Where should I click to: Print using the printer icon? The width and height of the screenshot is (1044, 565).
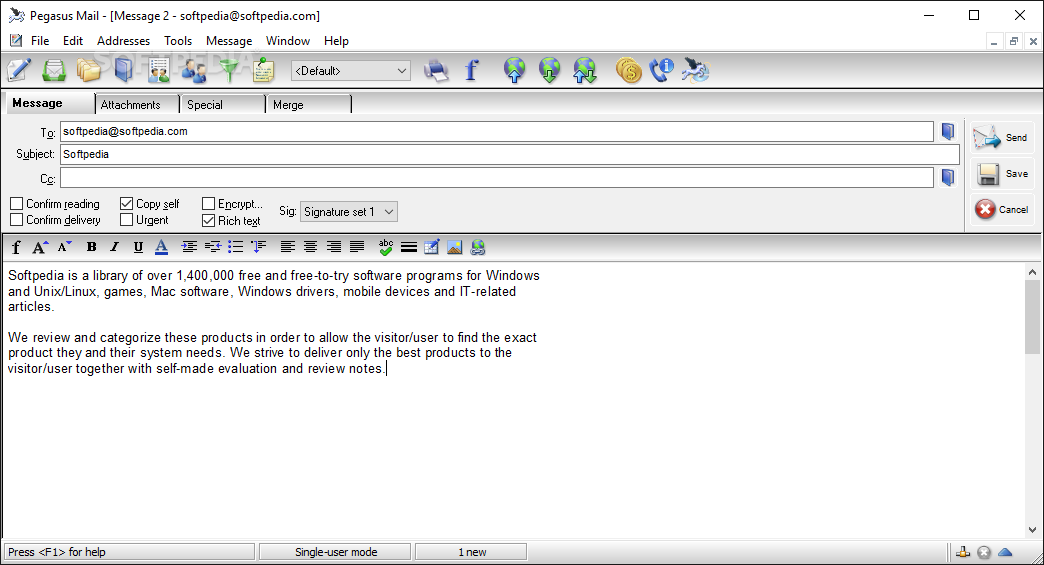coord(436,70)
